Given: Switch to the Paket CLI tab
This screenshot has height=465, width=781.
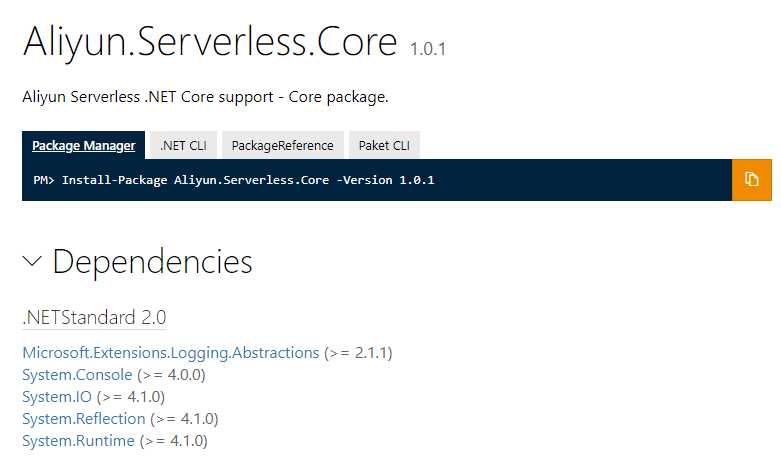Looking at the screenshot, I should (384, 145).
